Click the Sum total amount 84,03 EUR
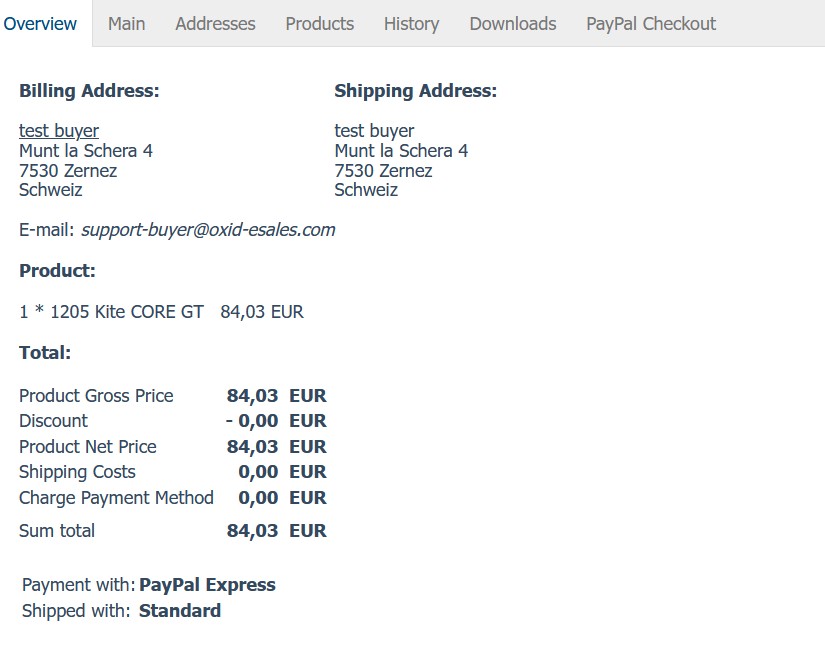This screenshot has height=666, width=825. point(276,531)
